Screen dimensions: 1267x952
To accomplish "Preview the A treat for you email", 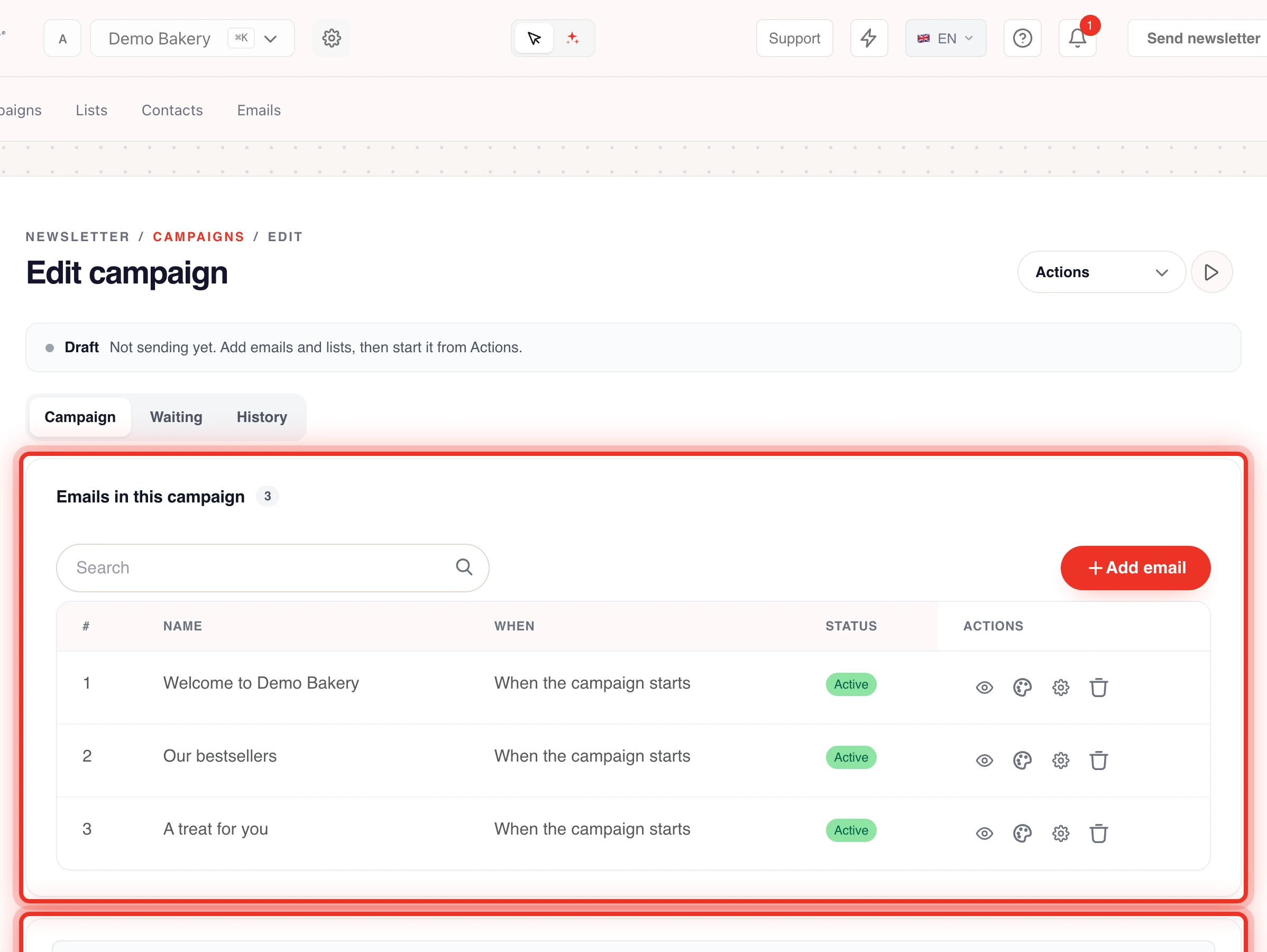I will point(984,833).
